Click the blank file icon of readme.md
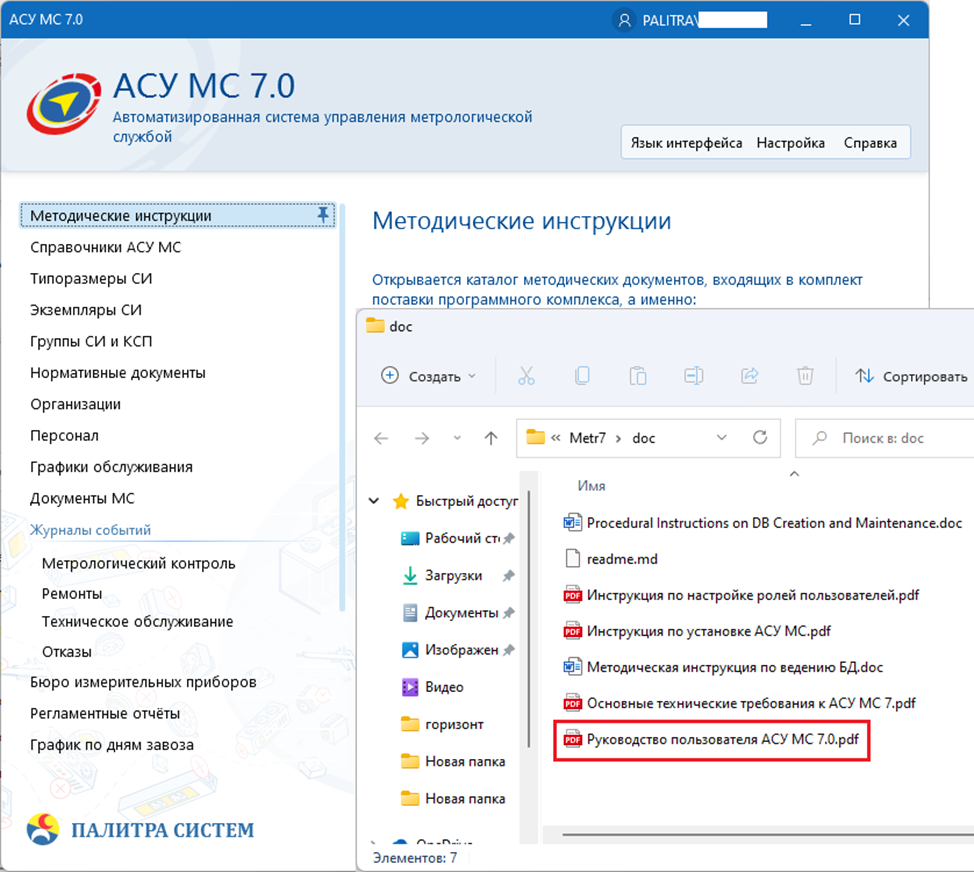 click(x=572, y=559)
